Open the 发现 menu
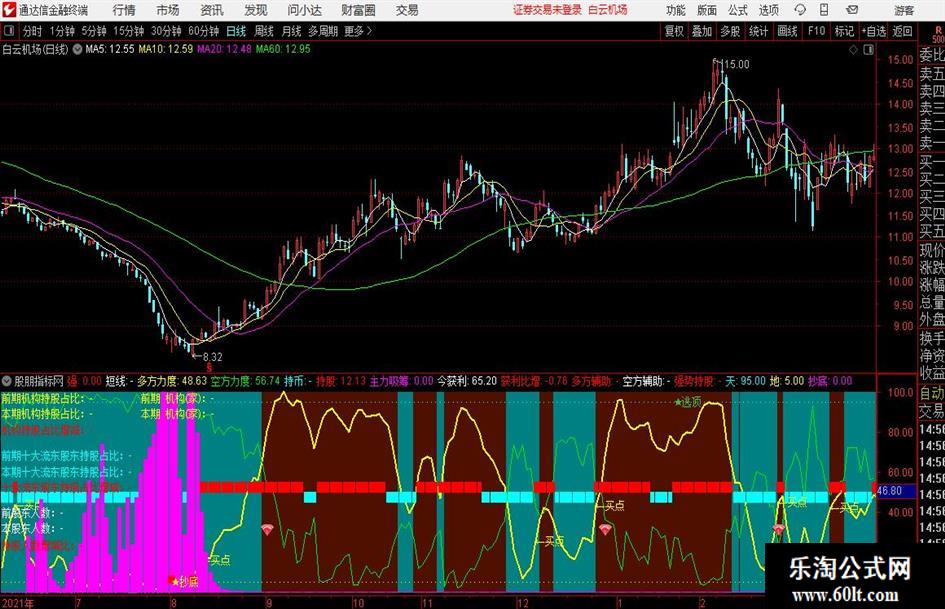This screenshot has width=945, height=609. coord(256,10)
